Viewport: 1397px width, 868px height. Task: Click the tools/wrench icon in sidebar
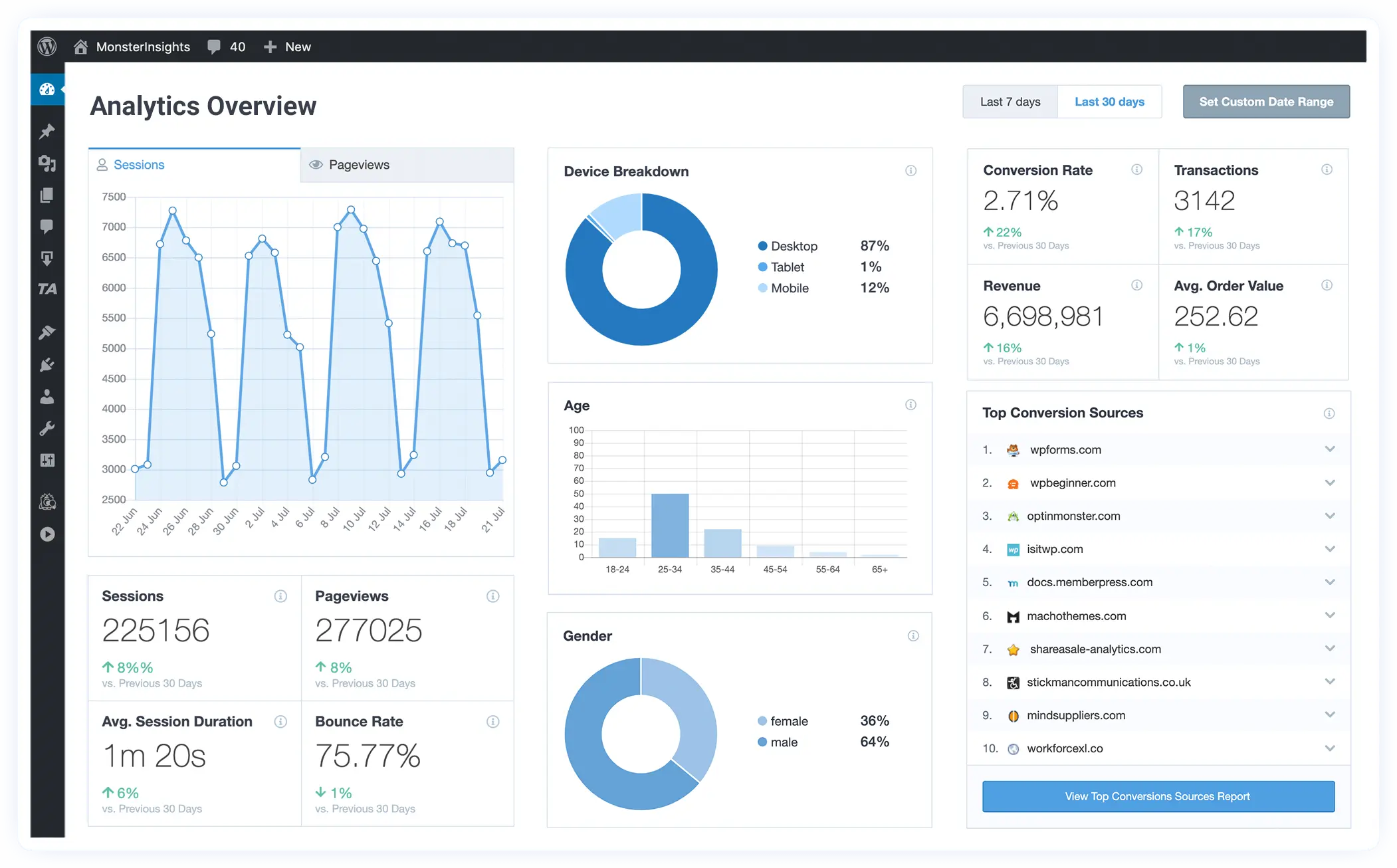pos(47,429)
